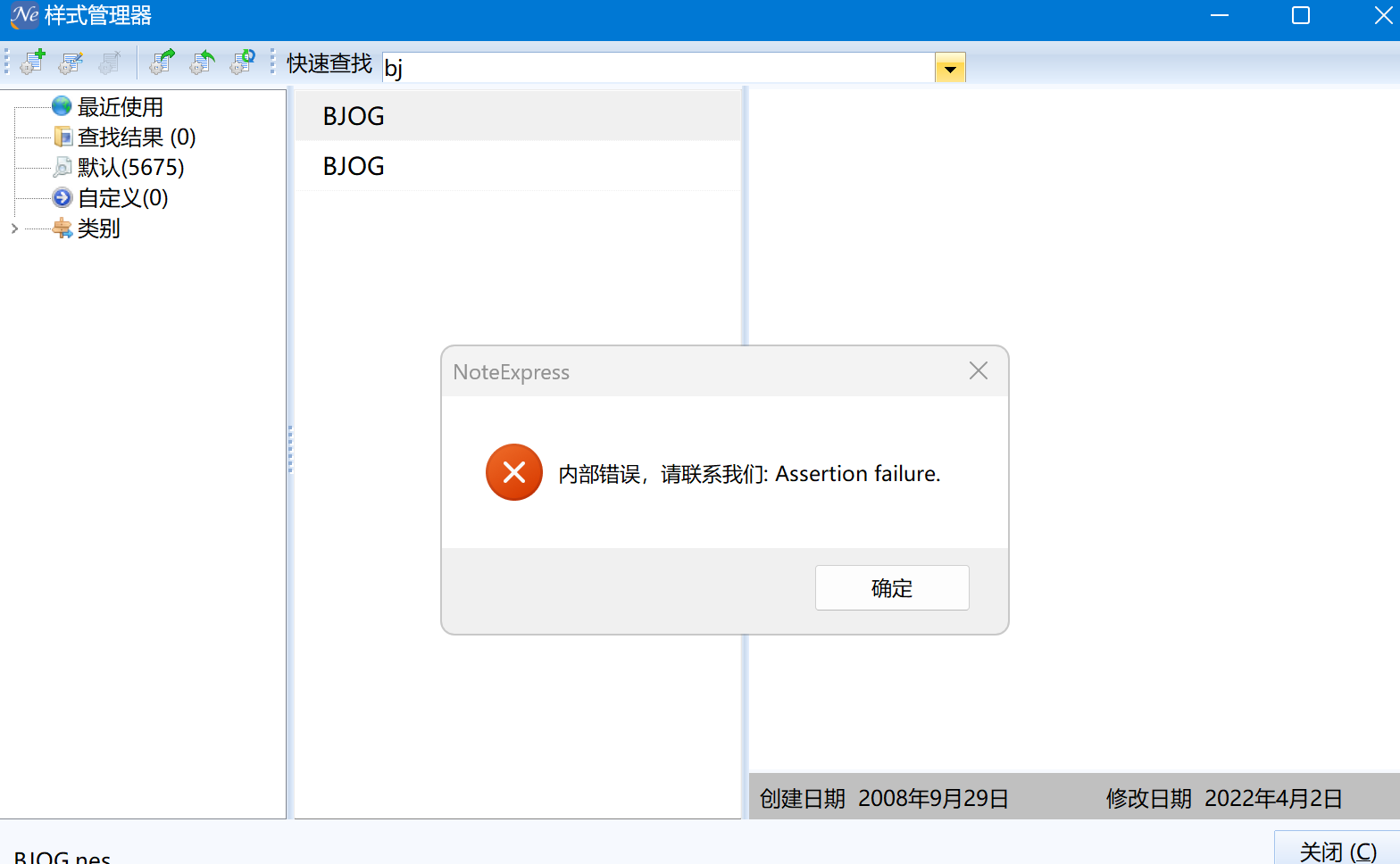Screen dimensions: 1400x864
Task: Select 查找结果 (0) in the tree
Action: click(x=137, y=137)
